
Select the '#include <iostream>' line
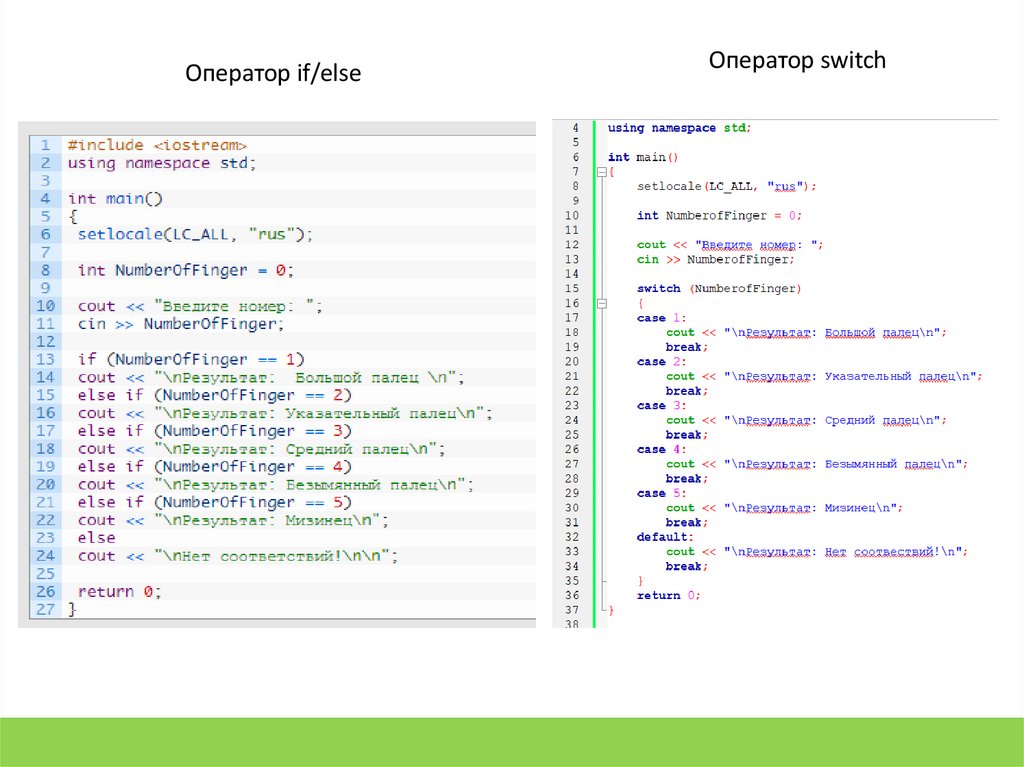(157, 145)
